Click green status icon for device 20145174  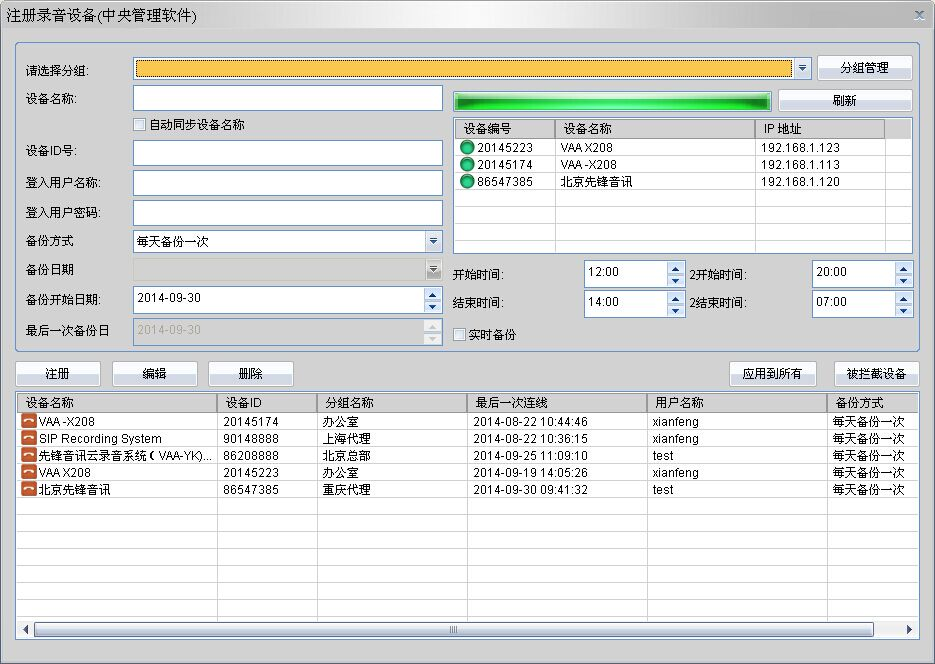click(467, 165)
